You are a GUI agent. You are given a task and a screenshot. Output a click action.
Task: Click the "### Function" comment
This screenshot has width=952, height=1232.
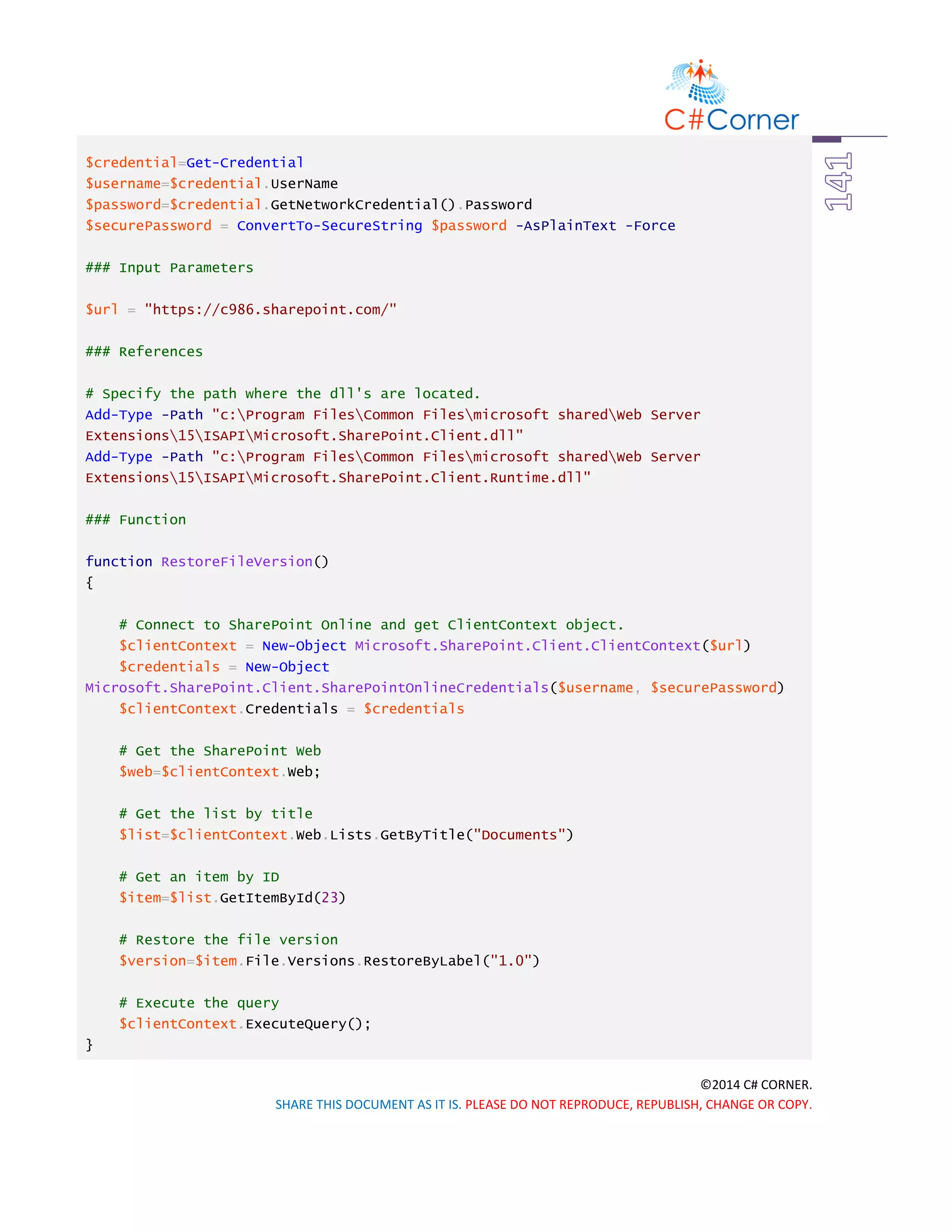135,520
